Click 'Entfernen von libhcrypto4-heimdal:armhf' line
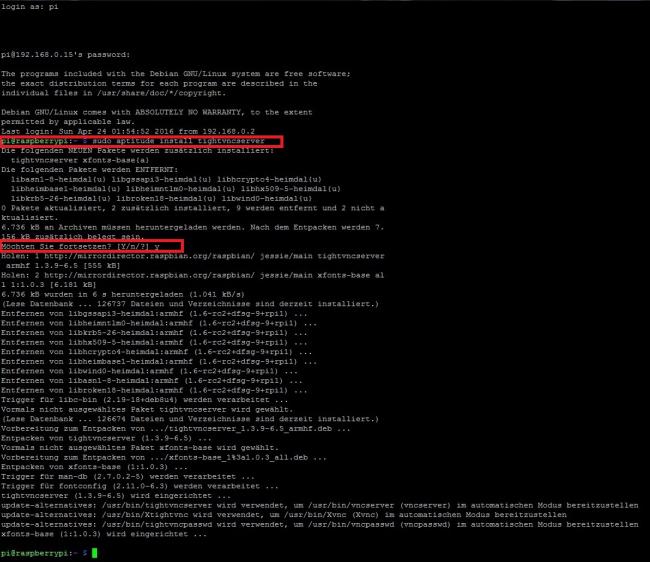This screenshot has width=650, height=562. pyautogui.click(x=157, y=352)
